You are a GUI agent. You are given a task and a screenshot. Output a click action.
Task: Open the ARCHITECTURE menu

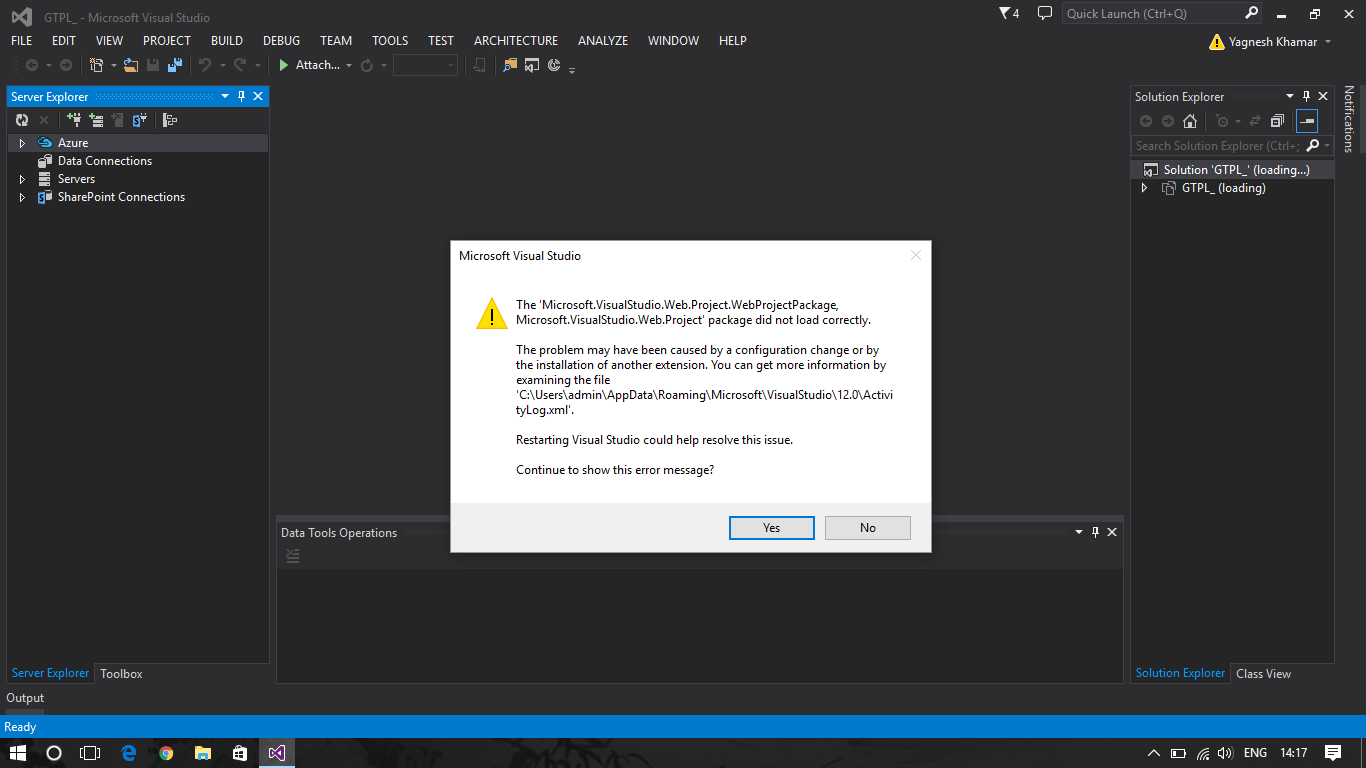click(516, 41)
